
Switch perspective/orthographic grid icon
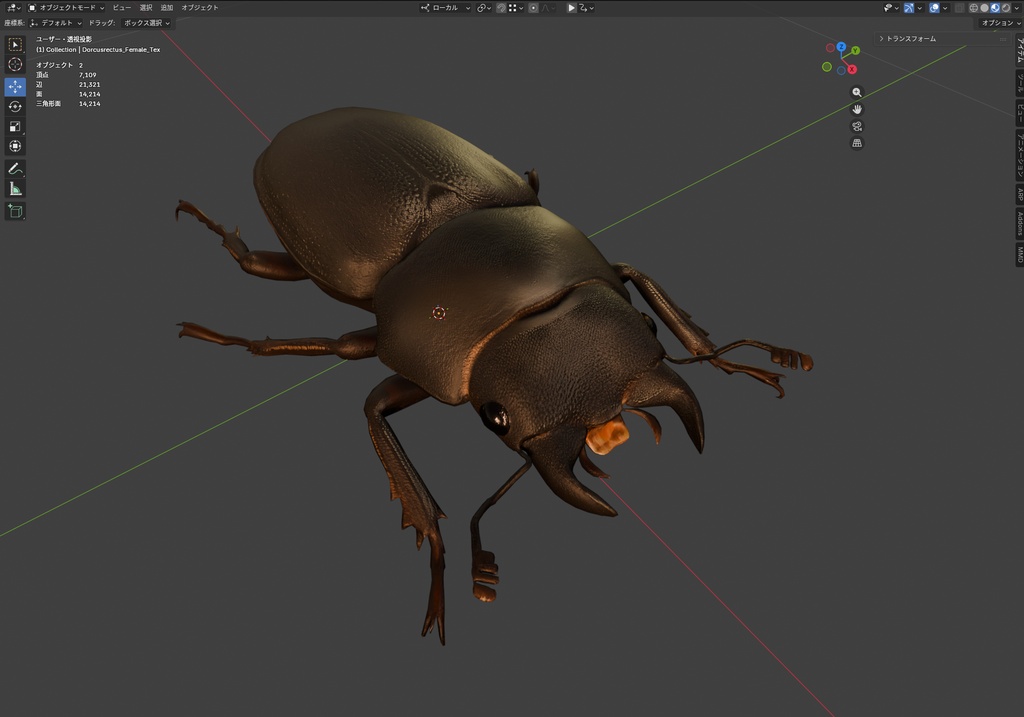[x=857, y=143]
